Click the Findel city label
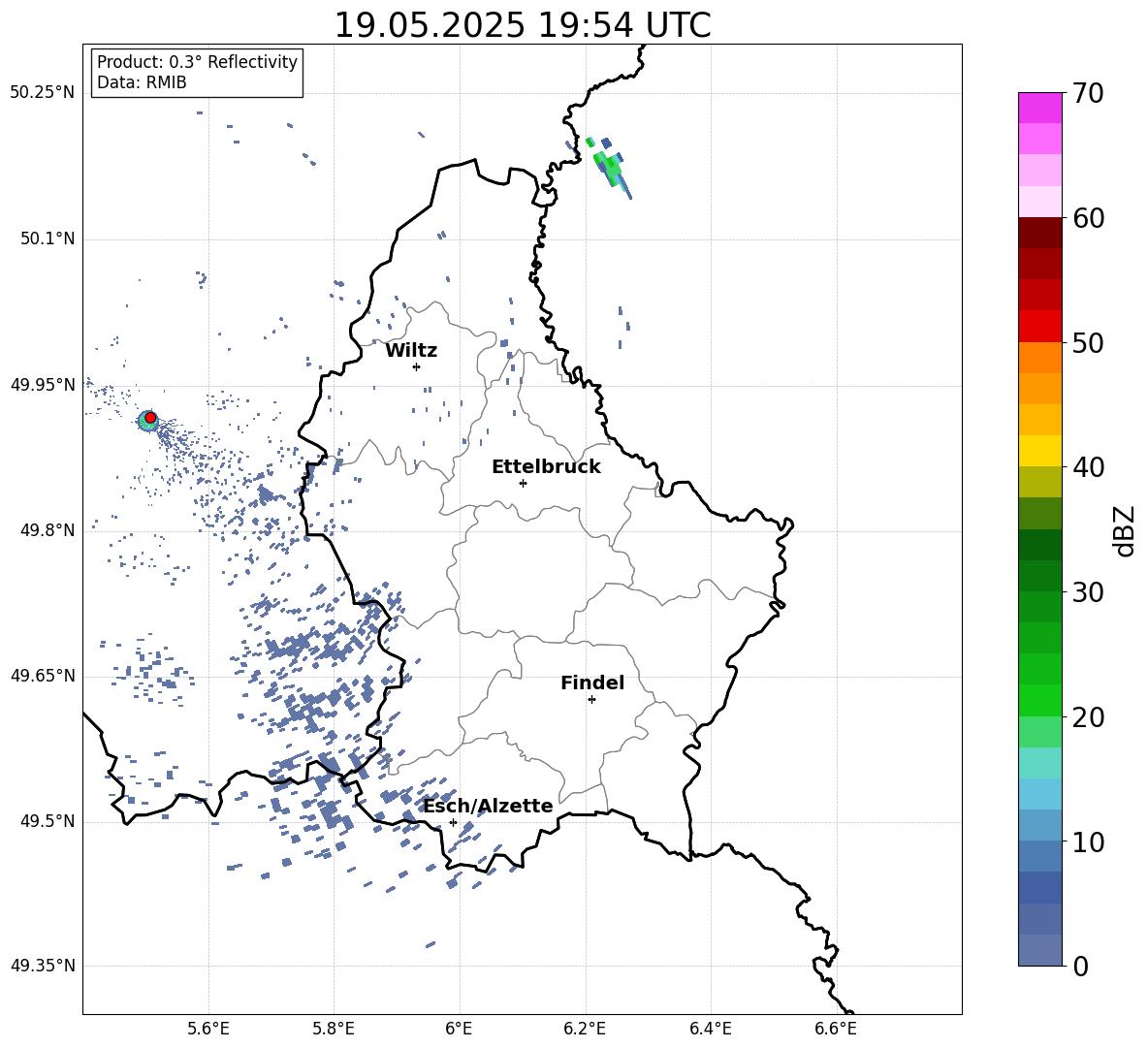The image size is (1148, 1048). [x=592, y=683]
